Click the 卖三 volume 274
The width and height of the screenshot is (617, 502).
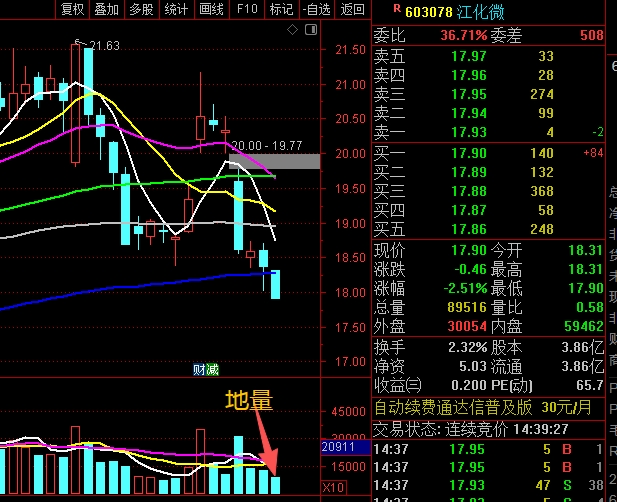[x=542, y=94]
